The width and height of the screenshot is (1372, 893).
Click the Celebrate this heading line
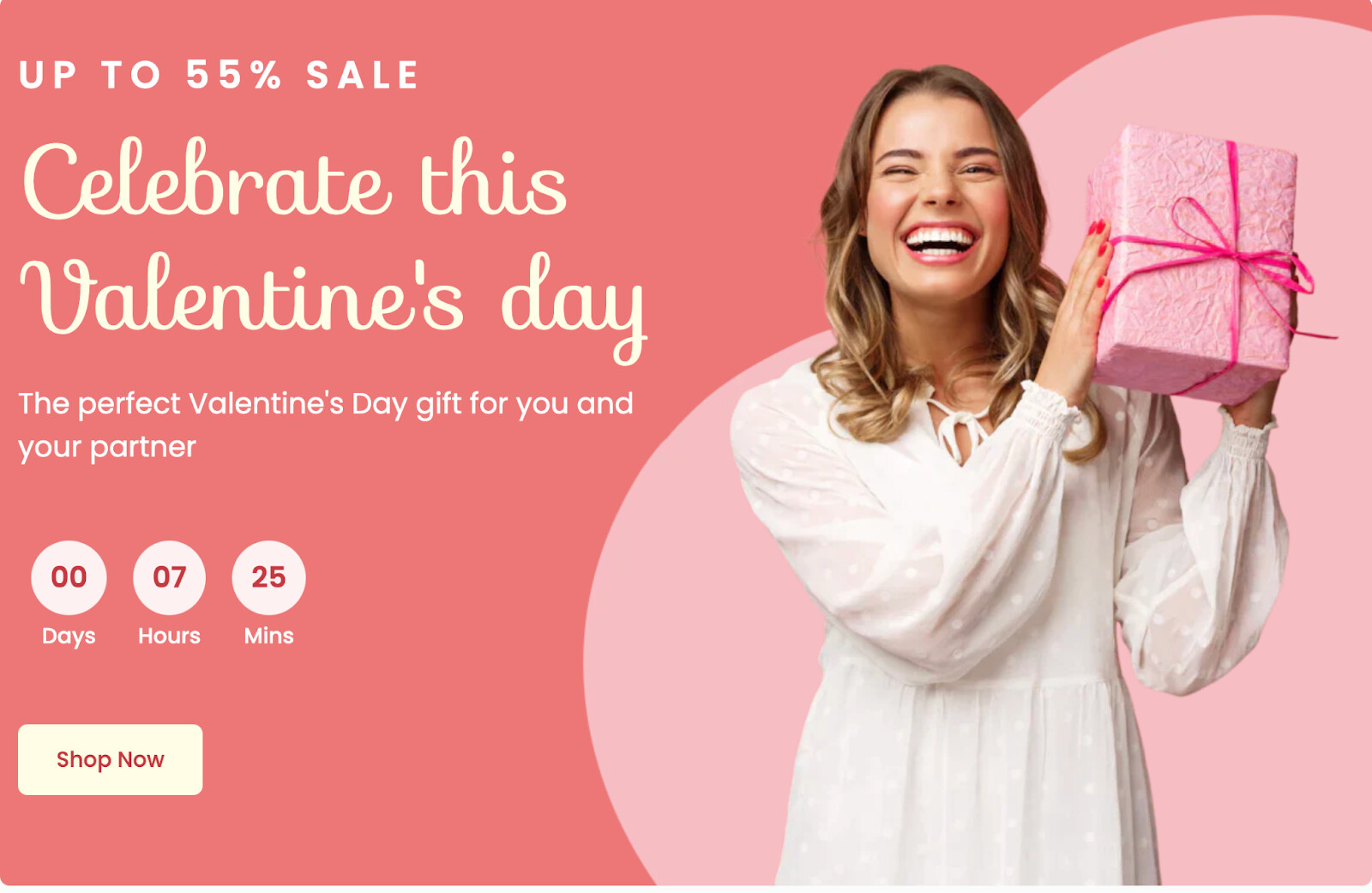294,178
